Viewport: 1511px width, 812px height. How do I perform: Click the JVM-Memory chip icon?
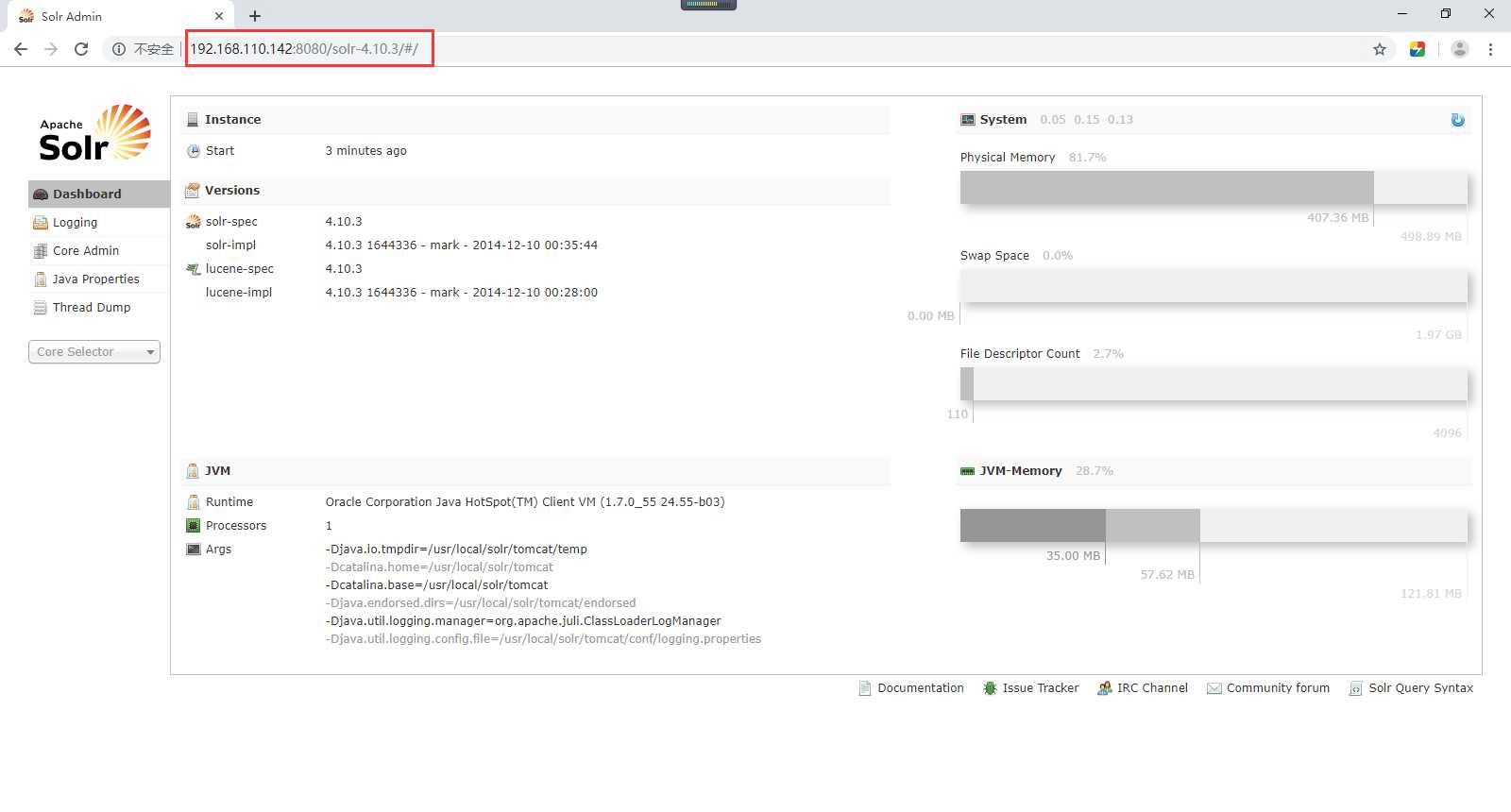[968, 471]
